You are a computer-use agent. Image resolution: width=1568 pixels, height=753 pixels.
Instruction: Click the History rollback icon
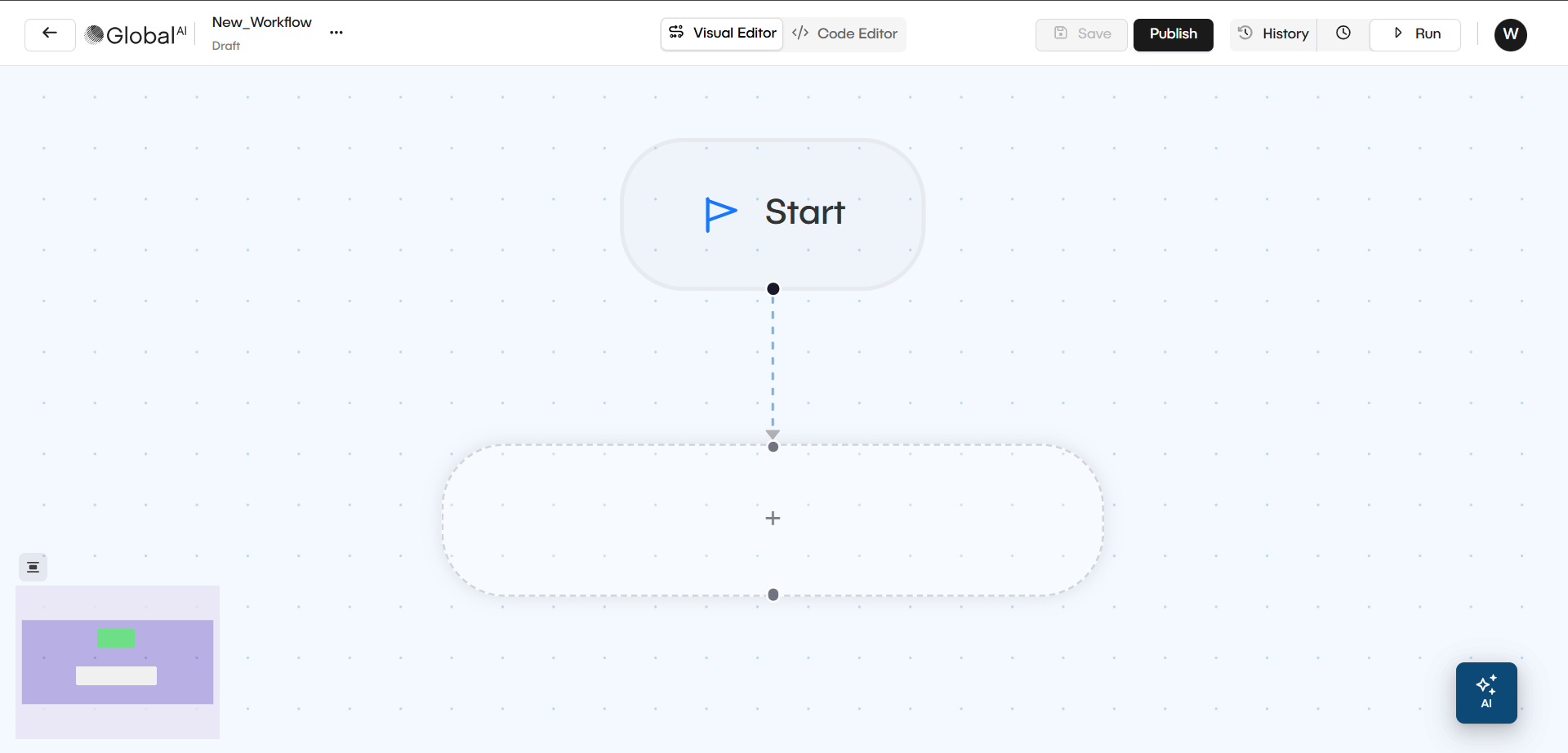pyautogui.click(x=1244, y=33)
